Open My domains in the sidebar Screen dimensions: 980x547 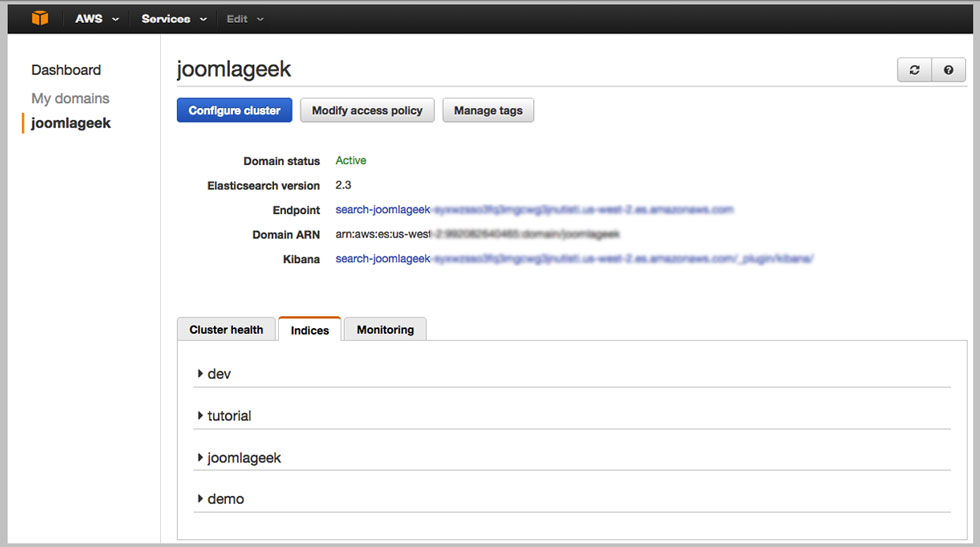click(70, 98)
